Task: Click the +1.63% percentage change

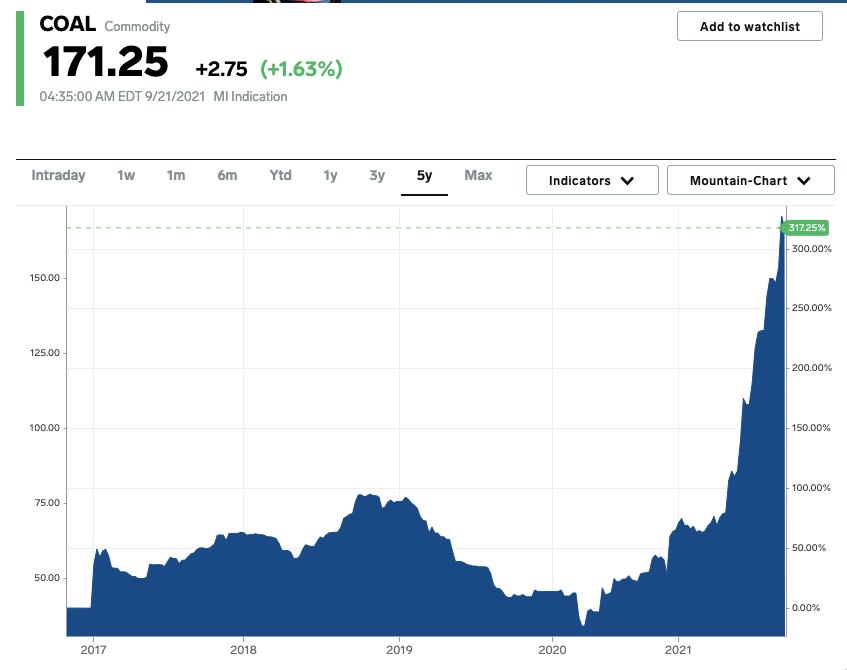Action: click(301, 69)
